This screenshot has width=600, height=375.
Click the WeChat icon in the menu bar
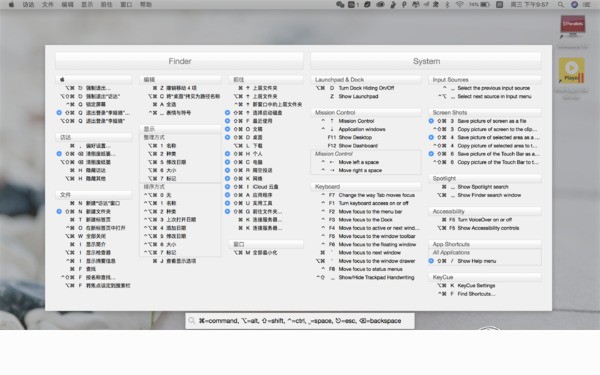click(x=340, y=5)
